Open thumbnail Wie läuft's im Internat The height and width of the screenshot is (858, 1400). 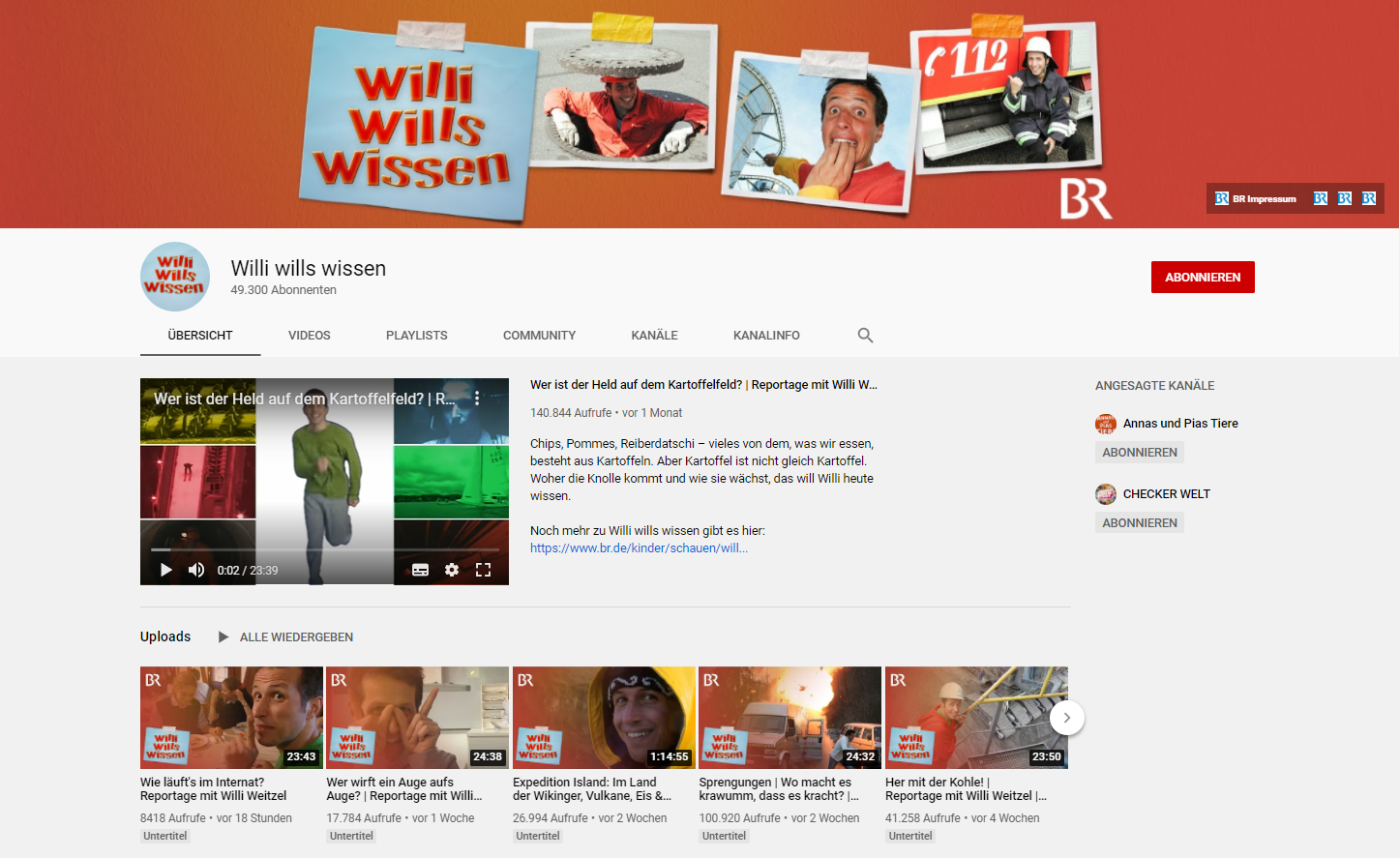[231, 718]
